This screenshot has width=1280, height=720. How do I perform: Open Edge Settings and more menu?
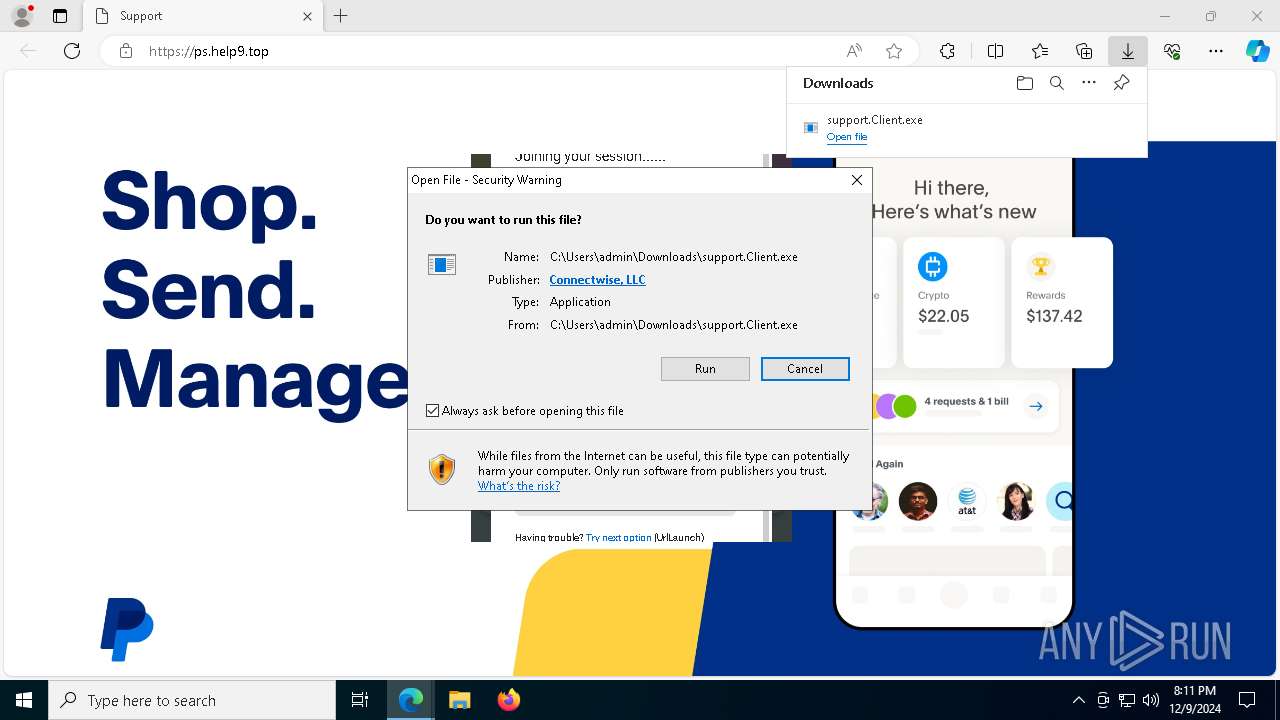pos(1216,51)
